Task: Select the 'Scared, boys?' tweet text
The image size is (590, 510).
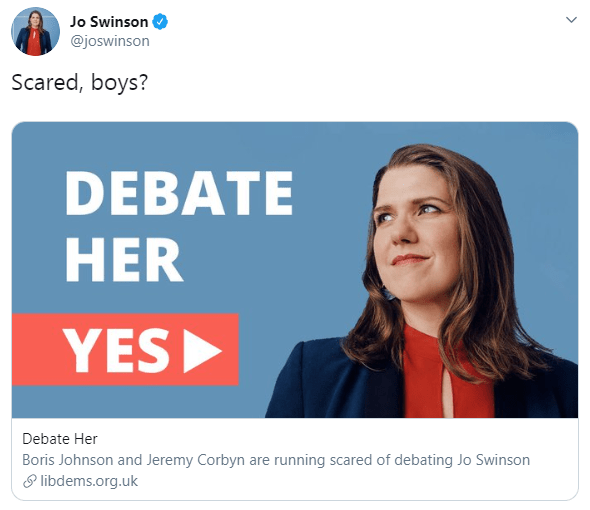Action: (80, 82)
